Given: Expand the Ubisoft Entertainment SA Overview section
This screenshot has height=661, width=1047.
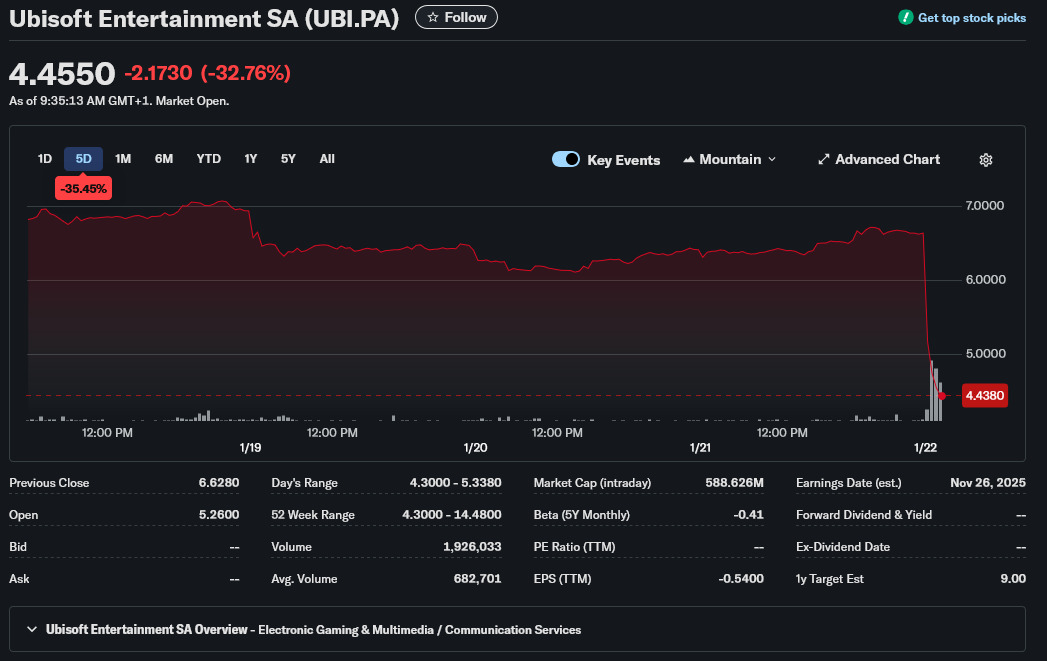Looking at the screenshot, I should (33, 630).
